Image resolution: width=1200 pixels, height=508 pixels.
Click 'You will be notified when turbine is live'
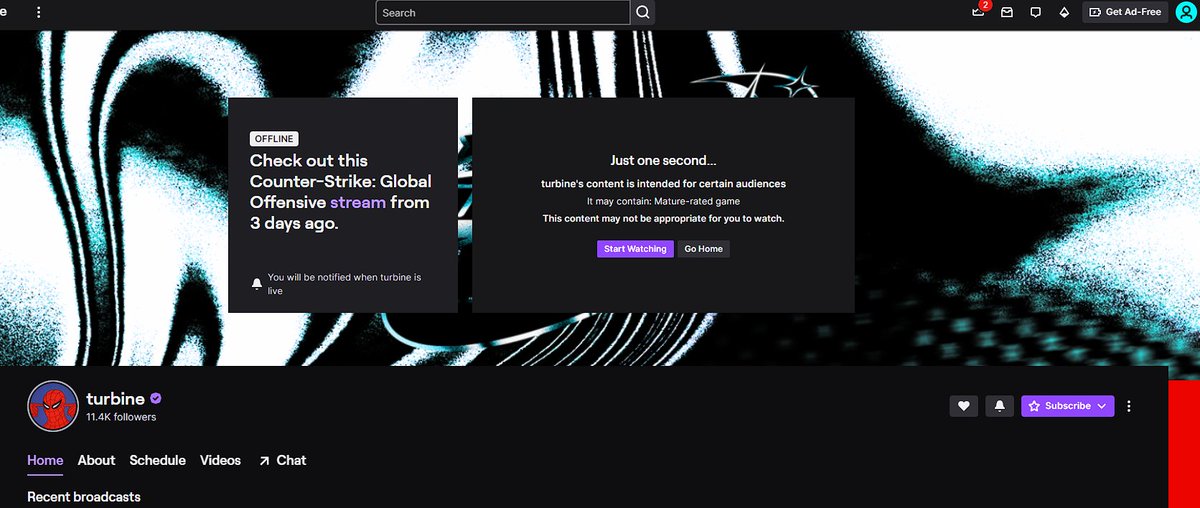pyautogui.click(x=345, y=284)
